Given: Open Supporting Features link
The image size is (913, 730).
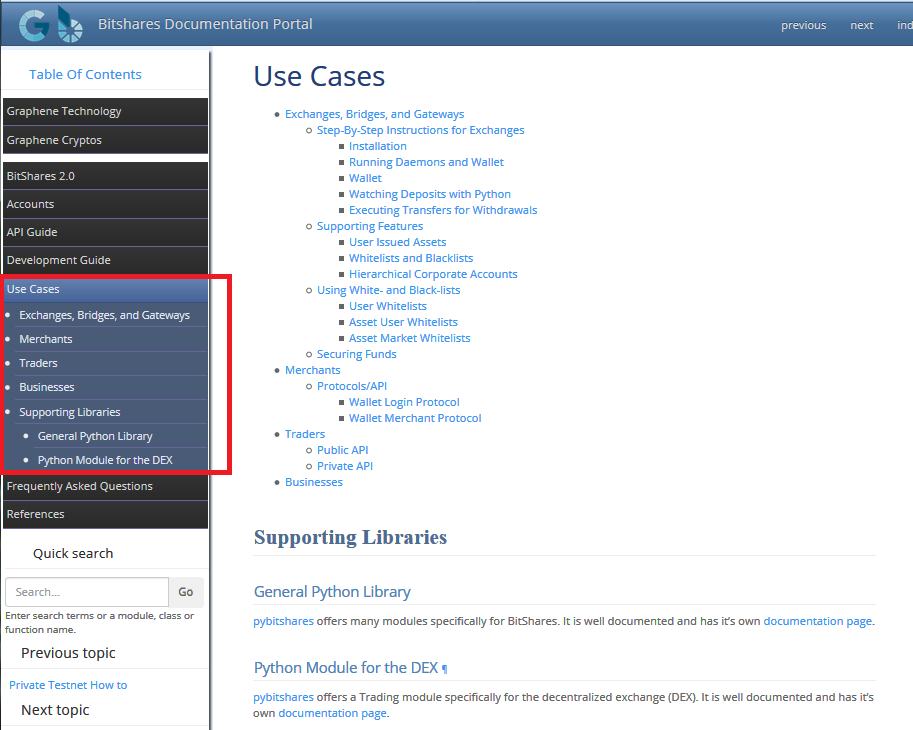Looking at the screenshot, I should 370,226.
